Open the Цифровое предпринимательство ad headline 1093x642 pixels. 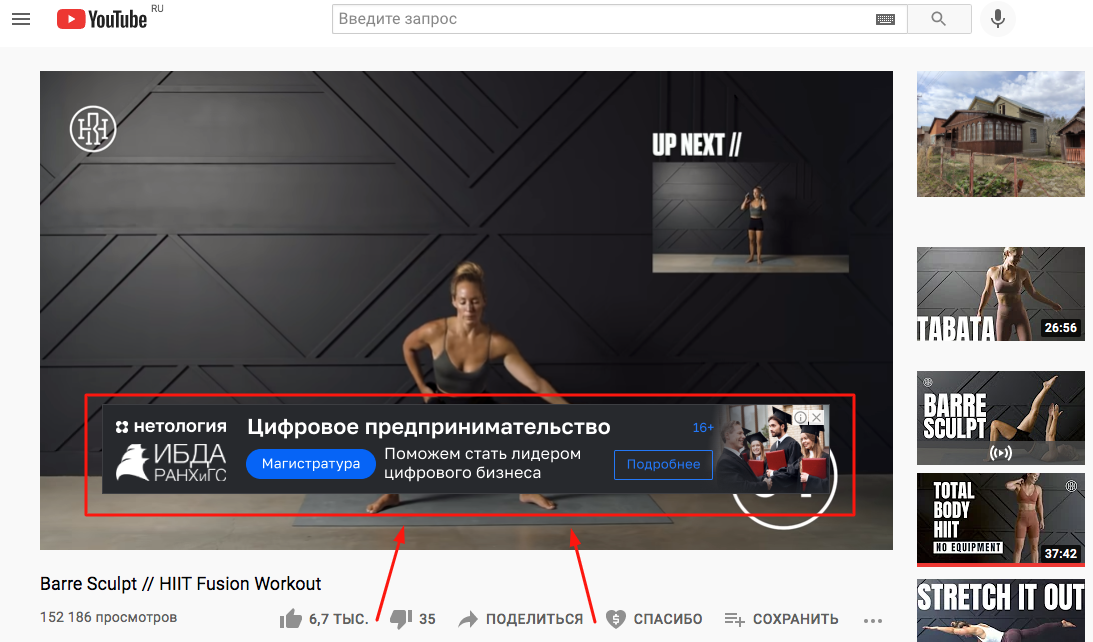(429, 427)
